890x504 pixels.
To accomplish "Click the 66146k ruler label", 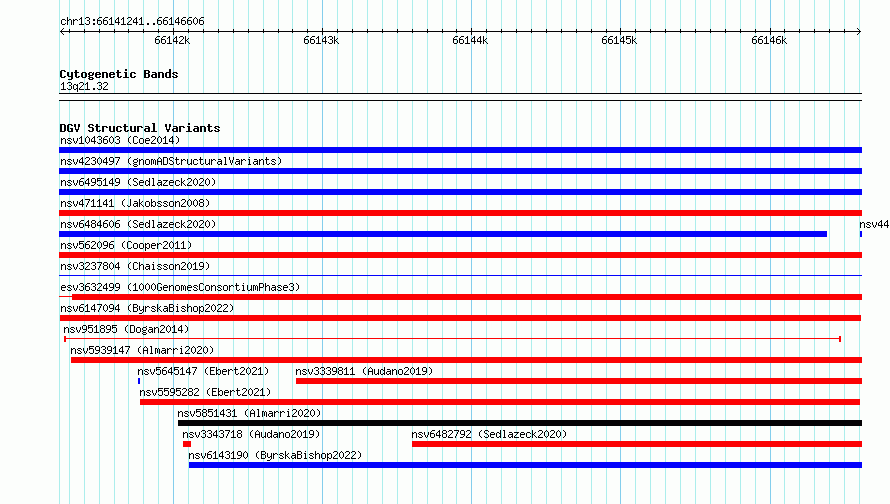I will click(769, 40).
